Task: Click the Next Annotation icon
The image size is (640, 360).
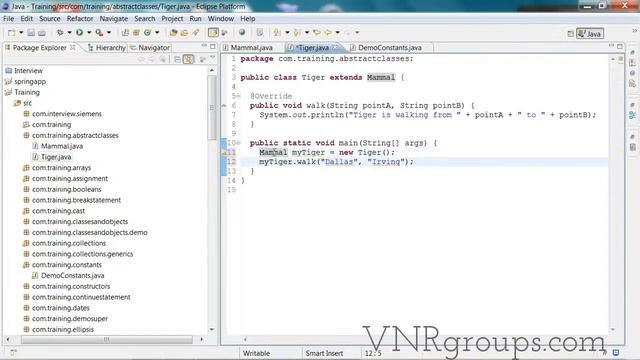Action: [277, 33]
